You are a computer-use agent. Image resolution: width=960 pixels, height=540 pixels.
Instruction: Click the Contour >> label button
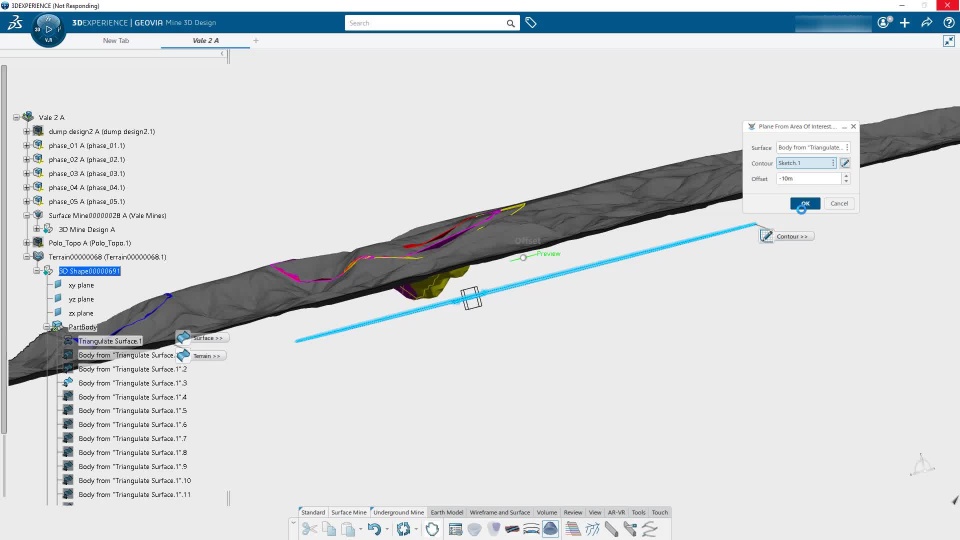pyautogui.click(x=792, y=236)
